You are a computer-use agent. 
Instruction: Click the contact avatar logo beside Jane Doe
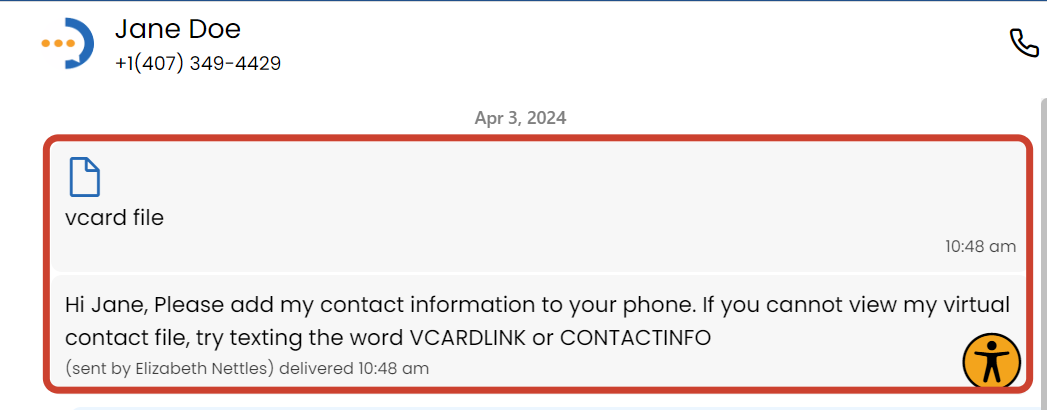pos(69,43)
